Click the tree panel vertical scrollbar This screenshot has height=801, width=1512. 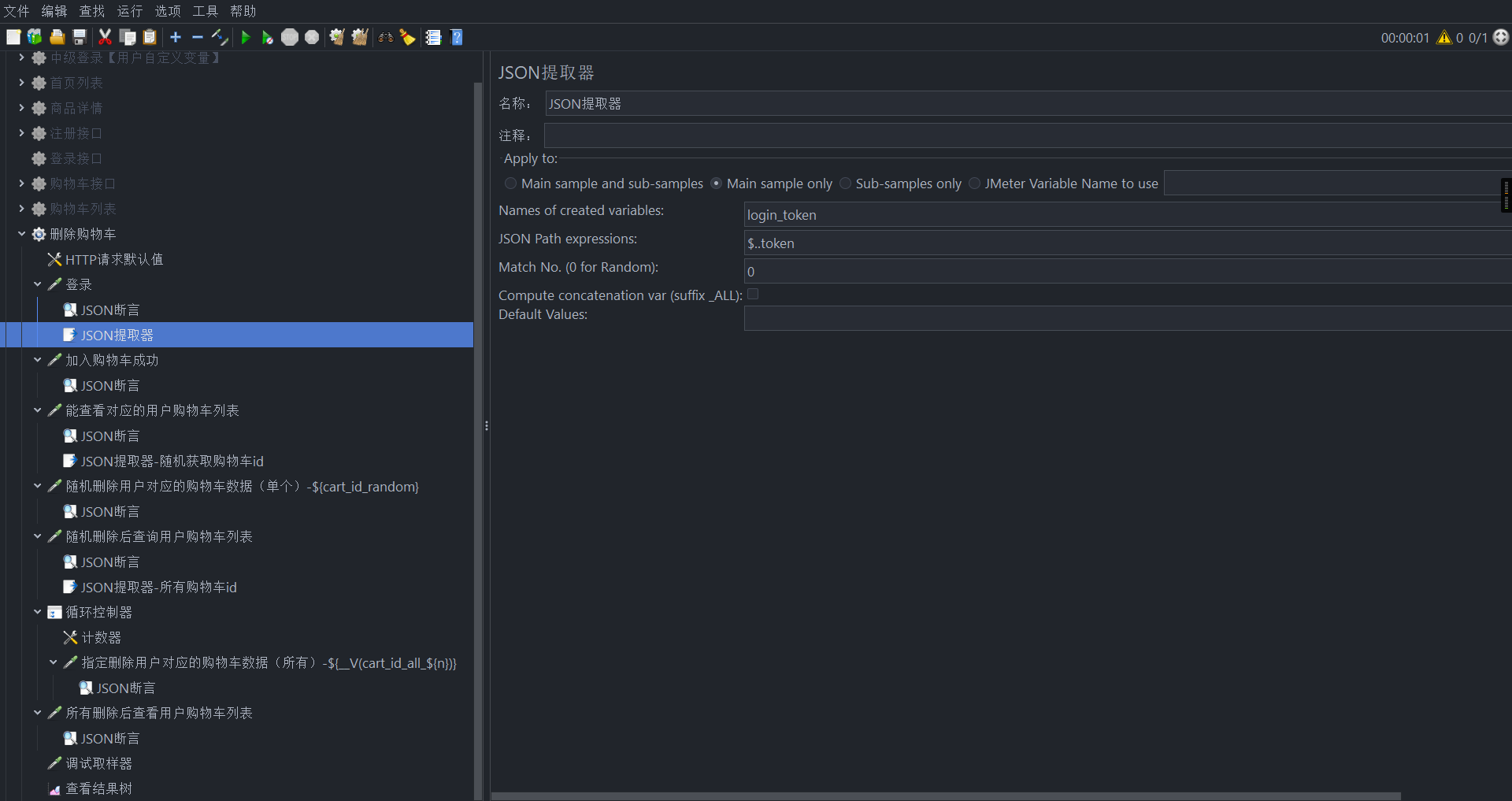478,441
